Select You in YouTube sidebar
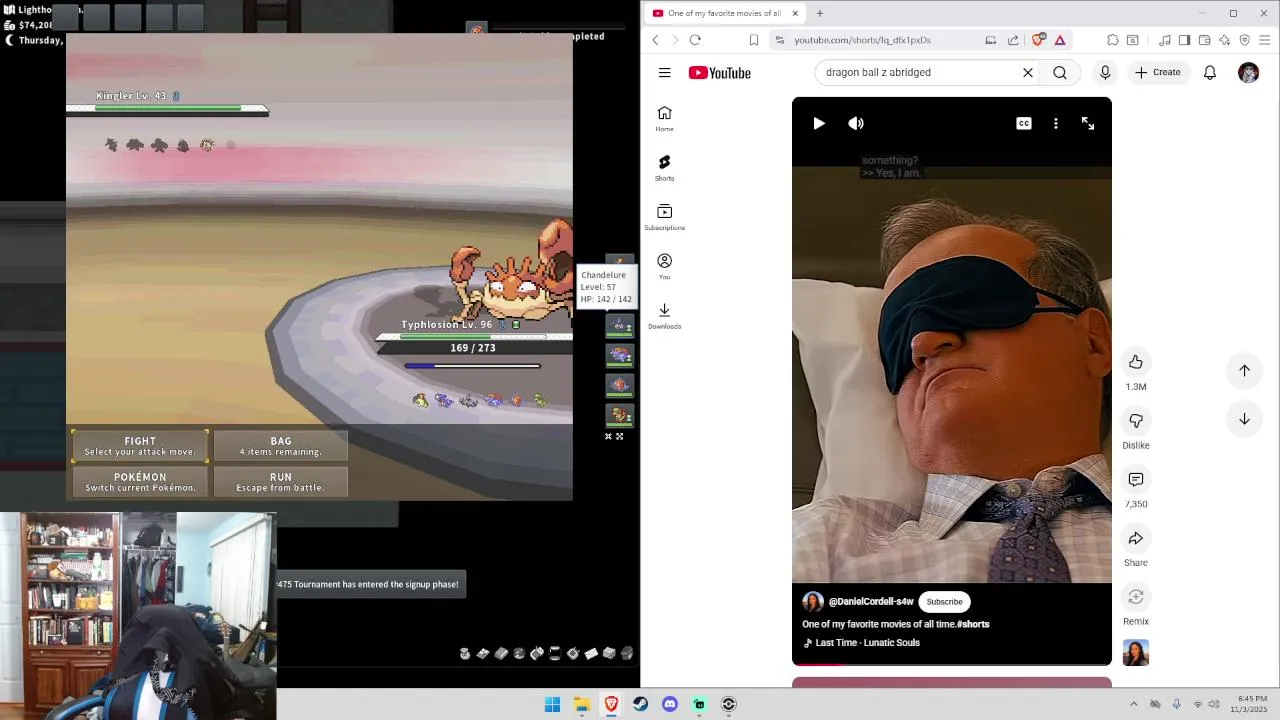1280x720 pixels. coord(664,266)
